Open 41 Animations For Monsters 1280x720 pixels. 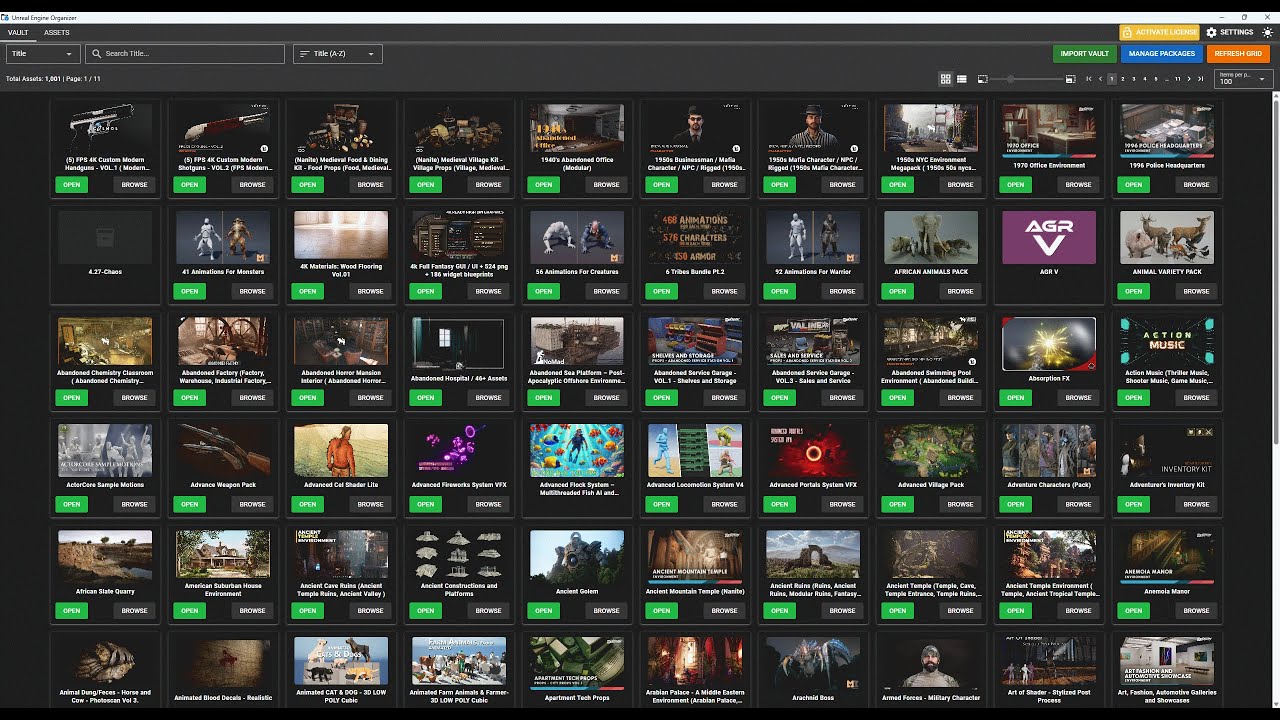(189, 291)
